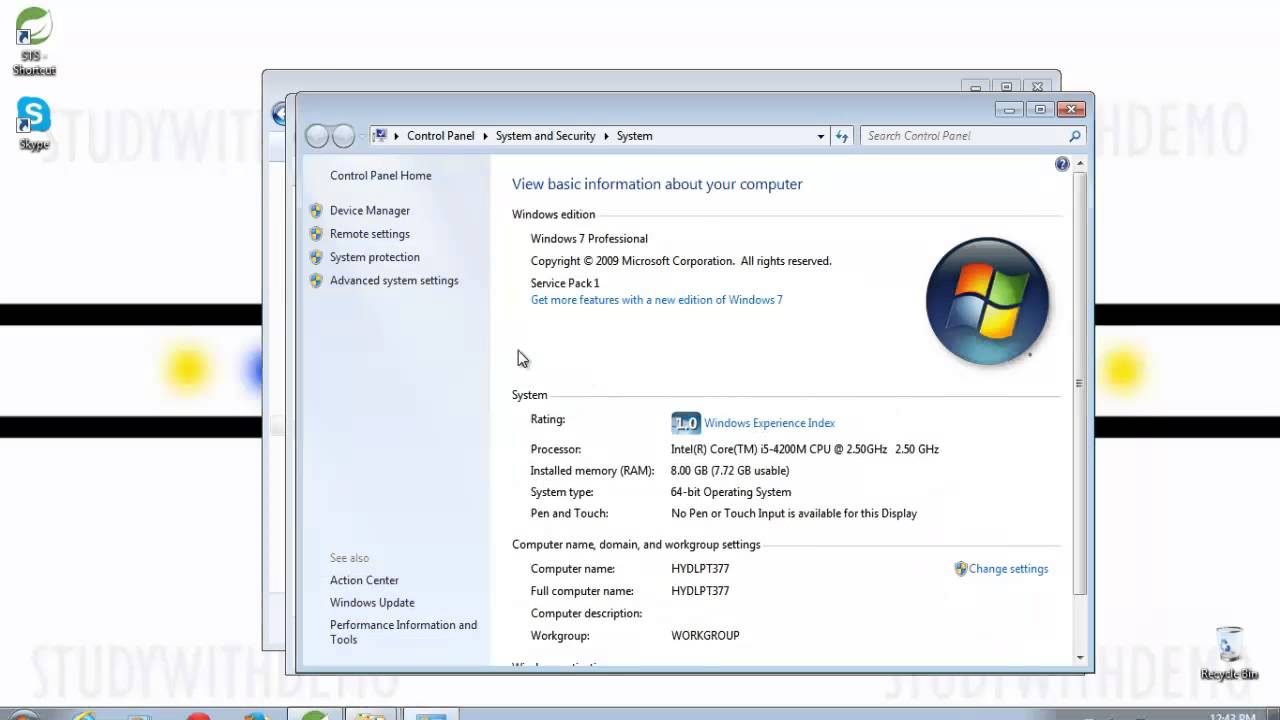Image resolution: width=1280 pixels, height=720 pixels.
Task: Click the search magnifier icon
Action: (1075, 136)
